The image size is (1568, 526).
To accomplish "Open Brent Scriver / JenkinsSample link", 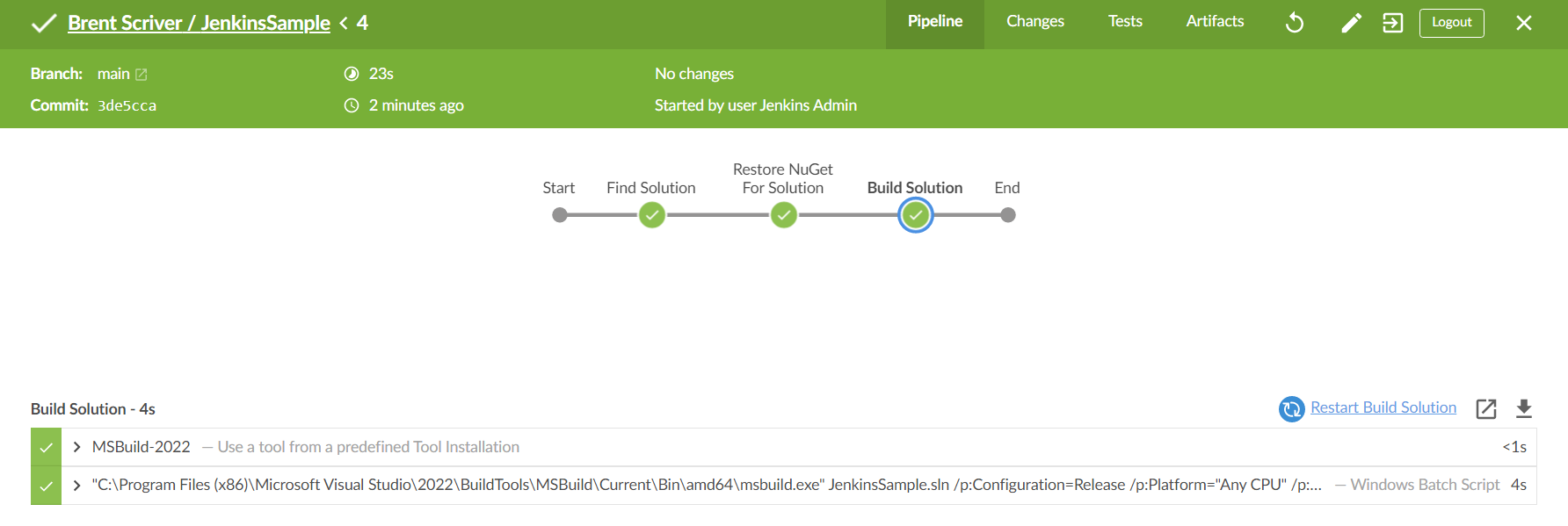I will (199, 23).
